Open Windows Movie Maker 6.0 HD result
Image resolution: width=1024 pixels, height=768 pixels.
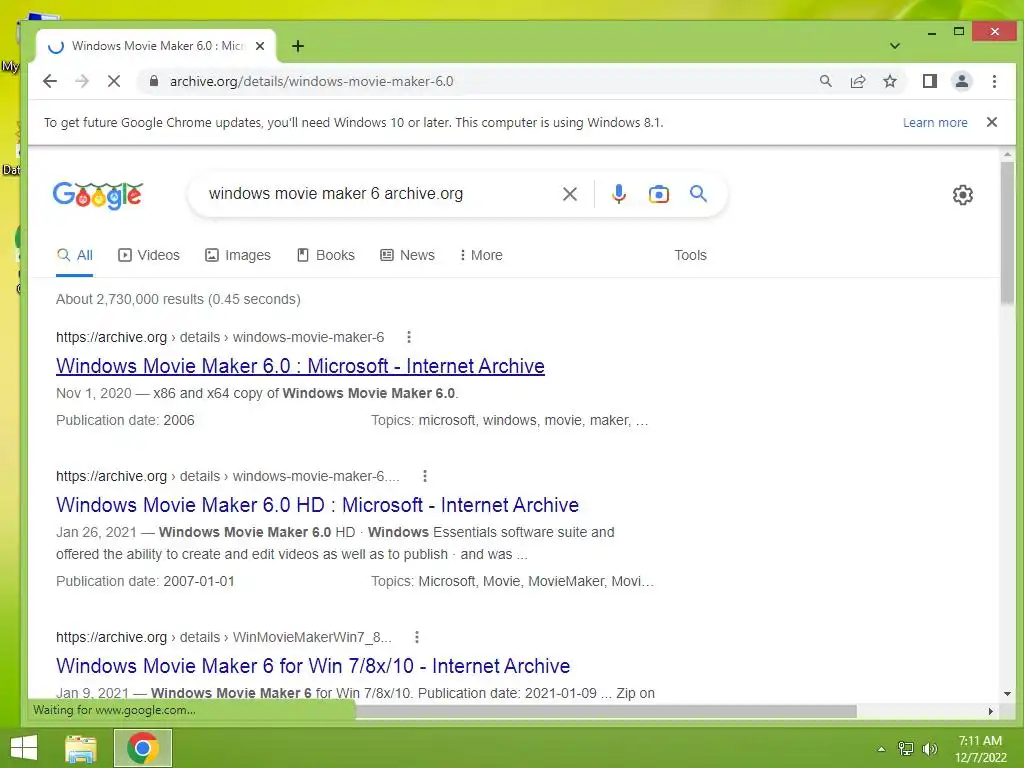317,505
